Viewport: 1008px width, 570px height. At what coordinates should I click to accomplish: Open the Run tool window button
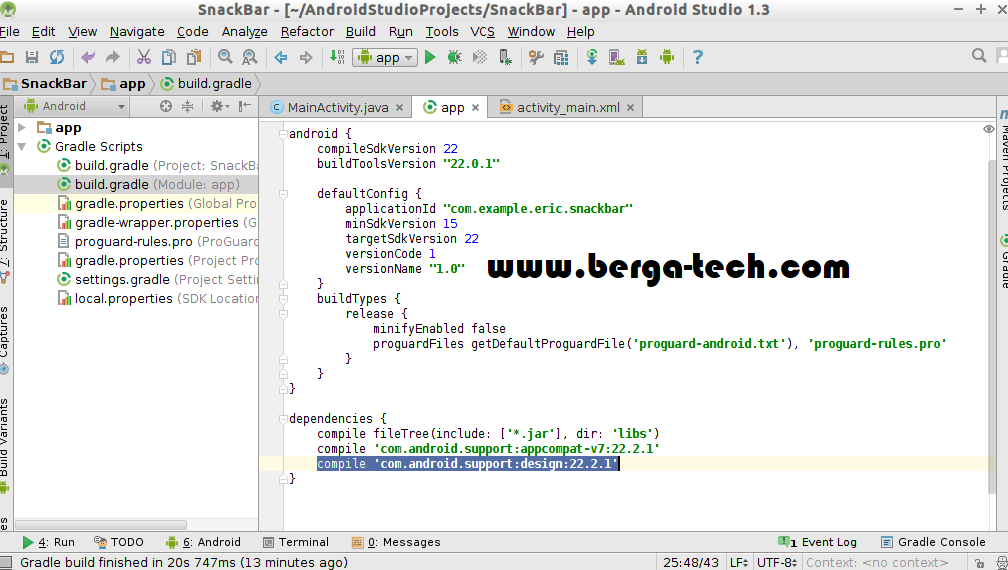click(48, 542)
